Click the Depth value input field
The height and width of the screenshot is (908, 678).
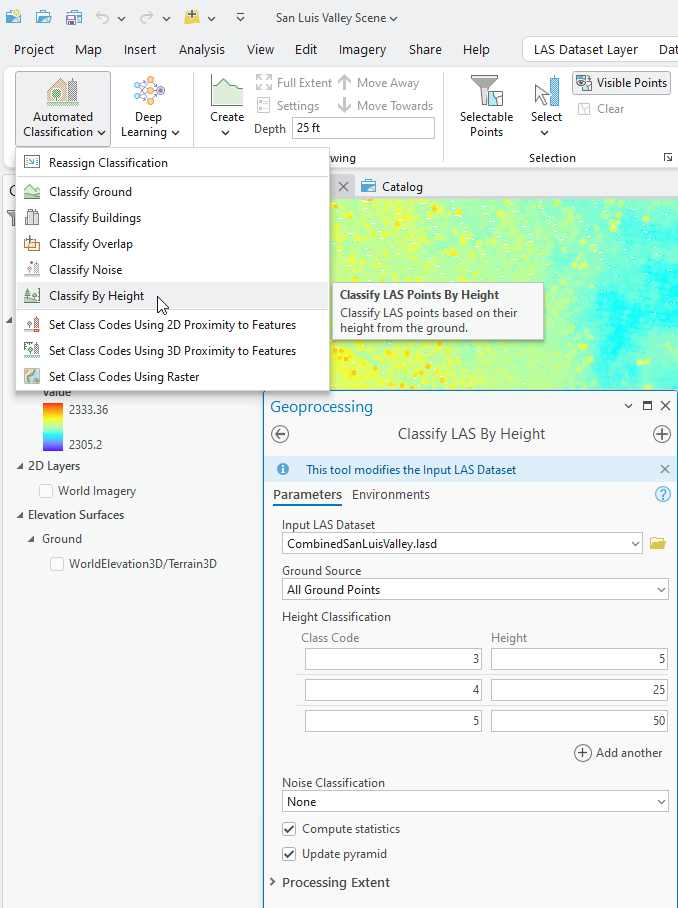(363, 128)
